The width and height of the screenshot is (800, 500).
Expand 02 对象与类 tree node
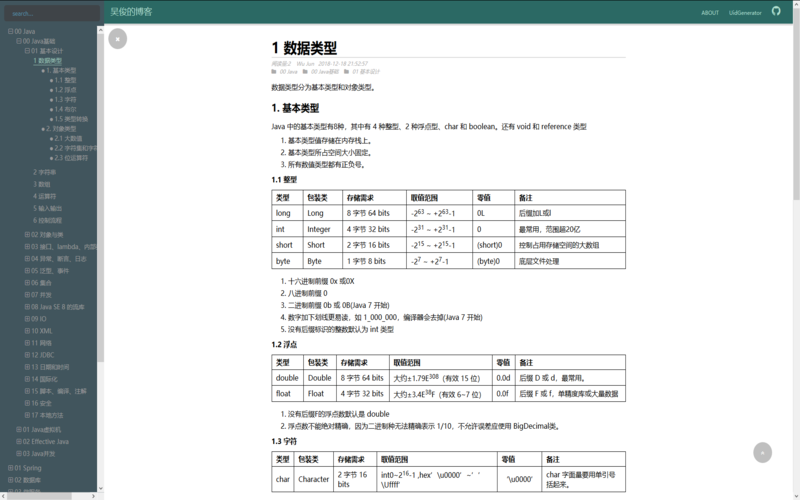tap(27, 234)
